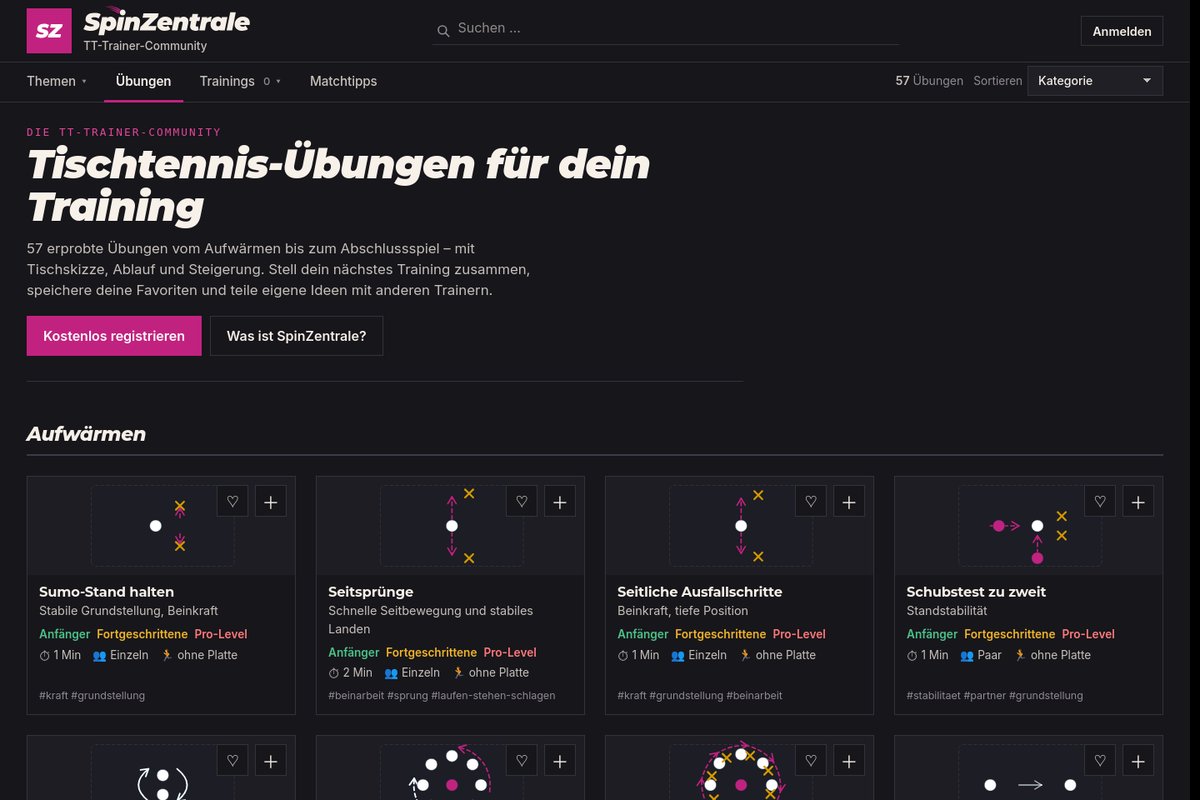Viewport: 1200px width, 800px height.
Task: Open the Seitliche Ausfallschritte sketch
Action: [x=740, y=526]
